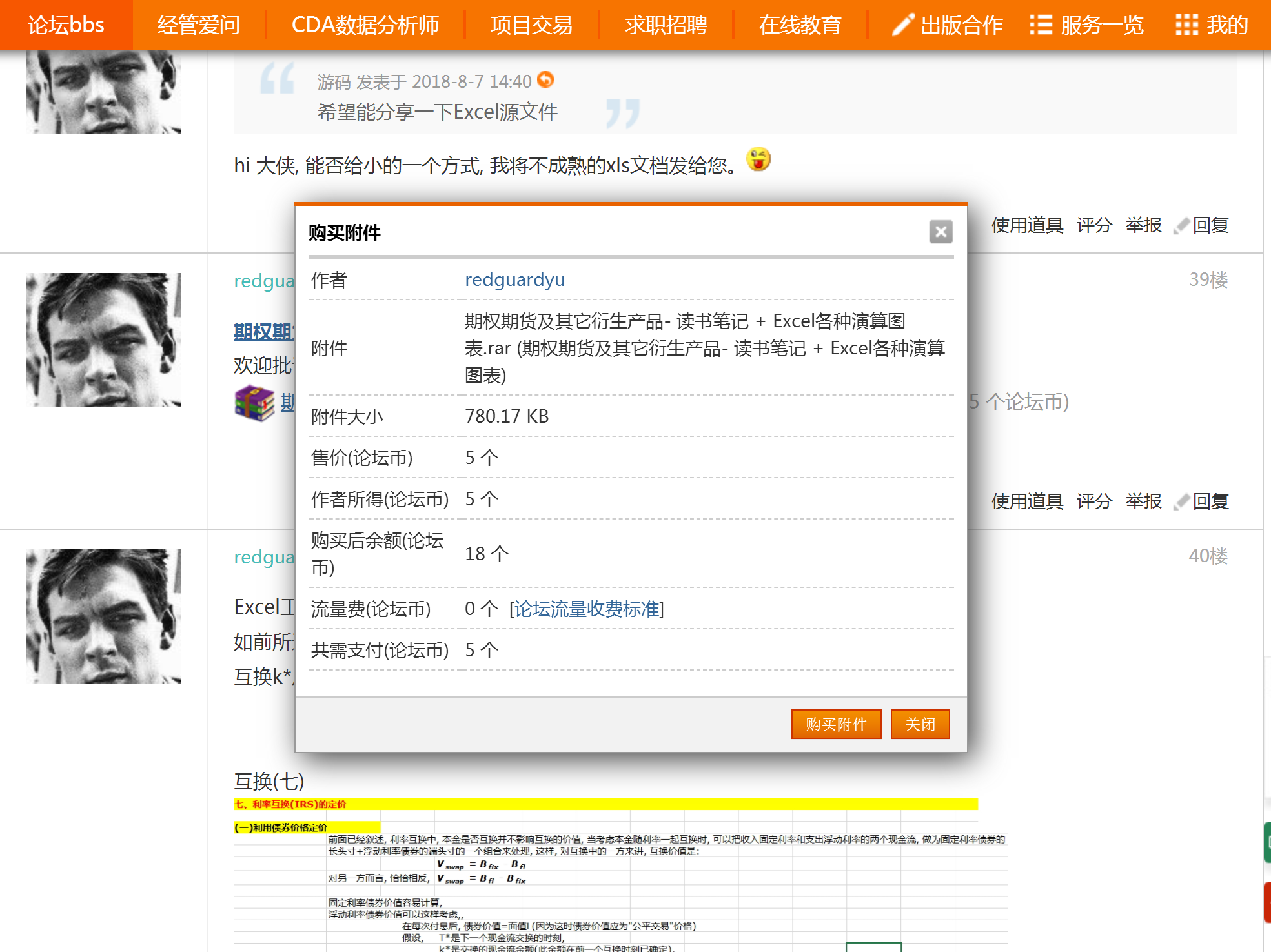Open the 我的 grid icon menu
This screenshot has height=952, width=1271.
click(x=1186, y=25)
